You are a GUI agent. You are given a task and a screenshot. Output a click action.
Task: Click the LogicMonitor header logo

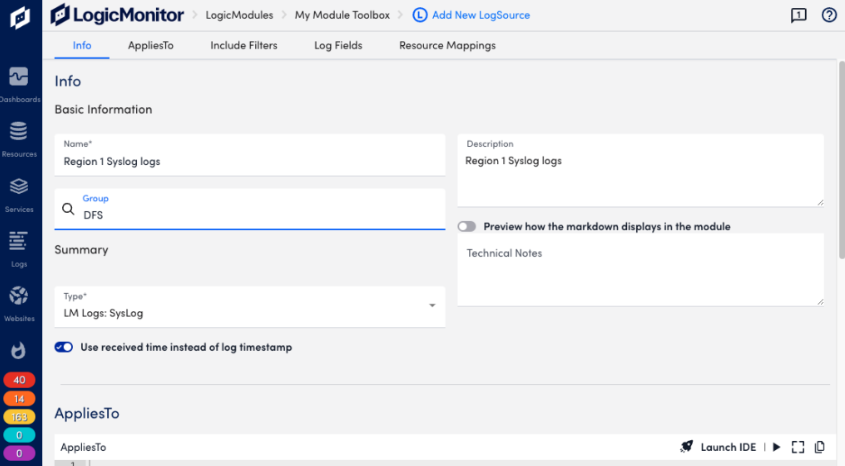[117, 15]
